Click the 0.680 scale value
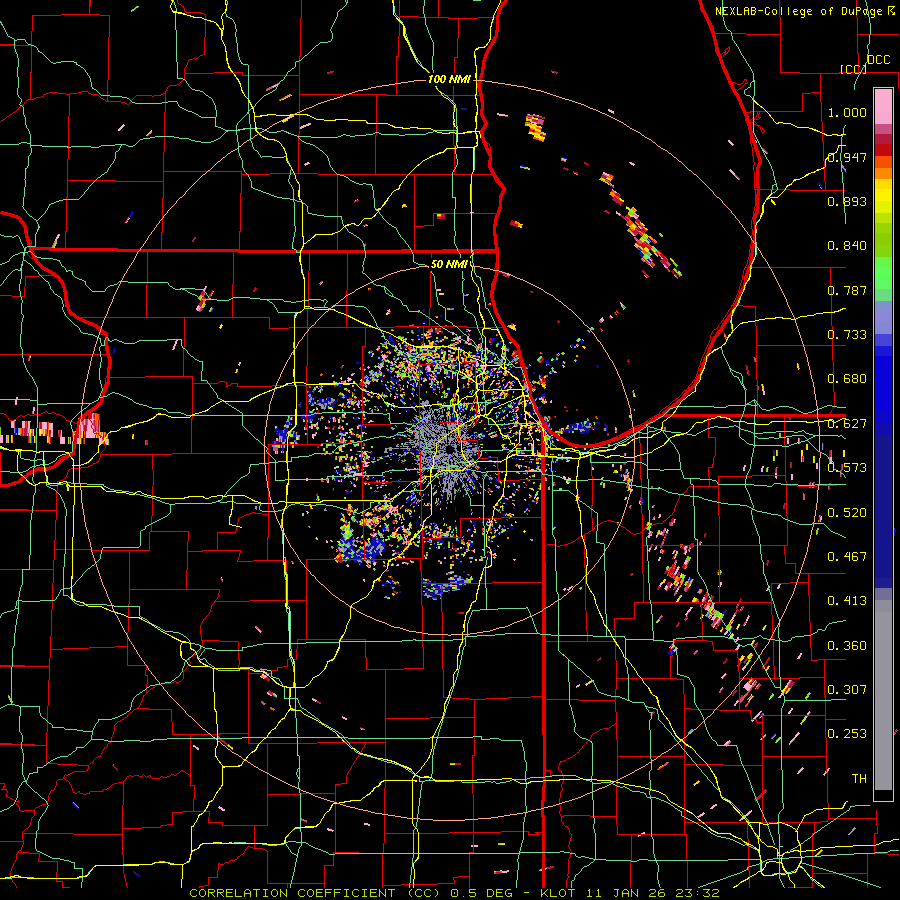Screen dimensions: 900x900 point(847,379)
